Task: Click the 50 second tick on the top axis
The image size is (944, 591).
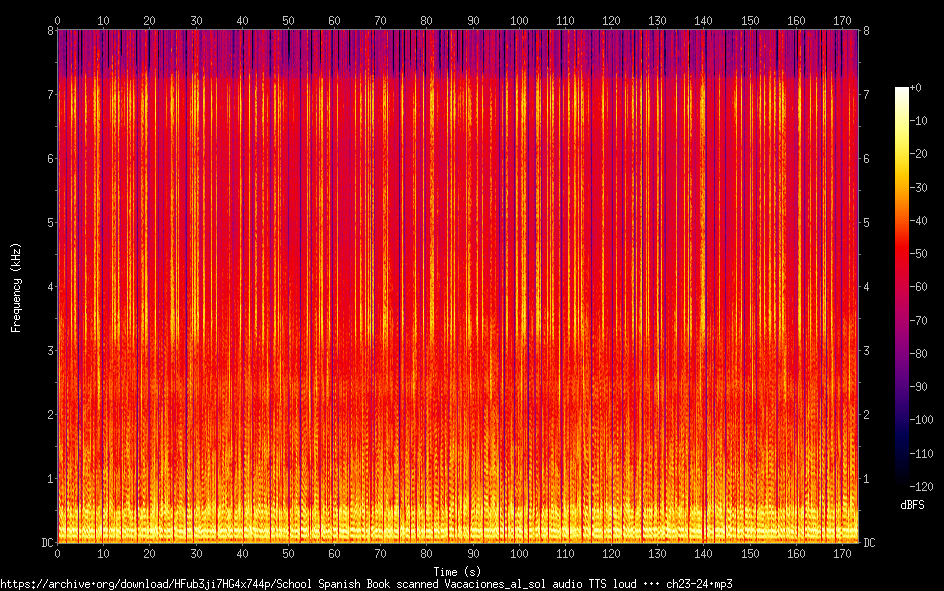Action: 288,20
